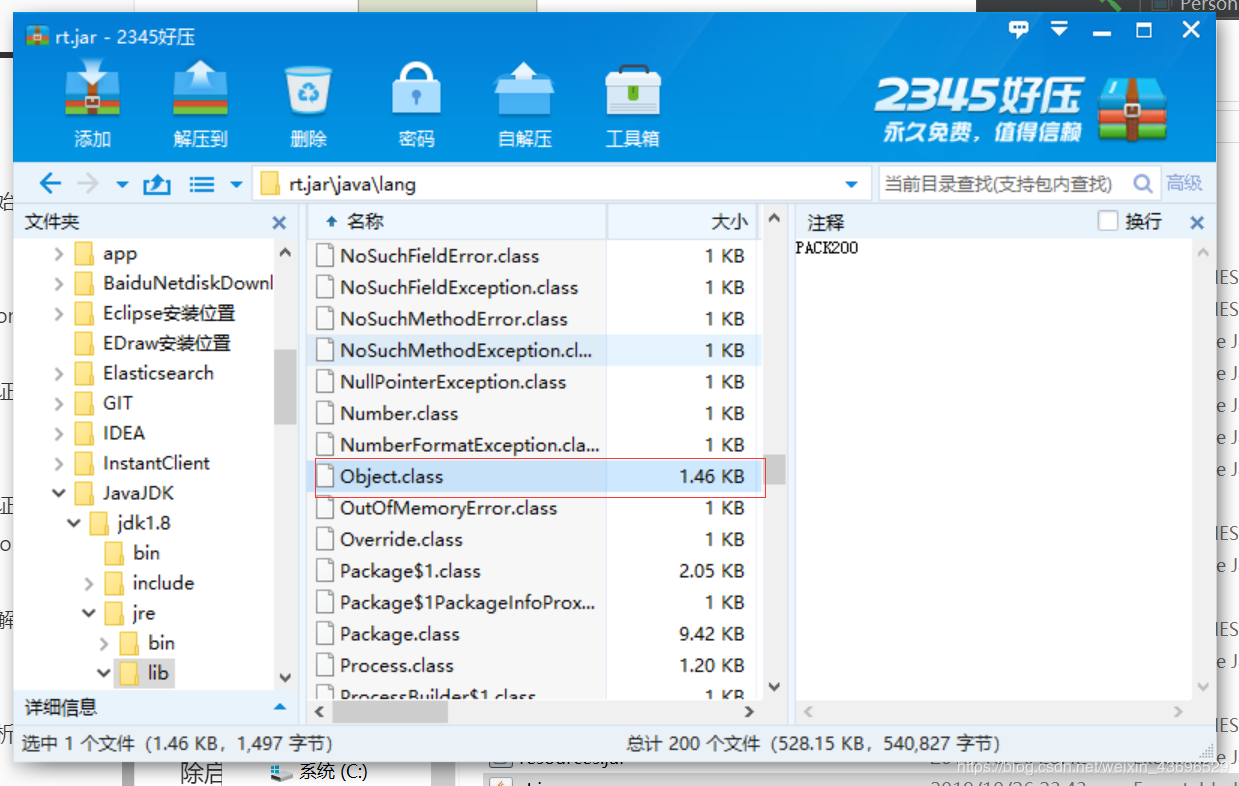The width and height of the screenshot is (1239, 786).
Task: Expand the include folder tree node
Action: click(89, 583)
